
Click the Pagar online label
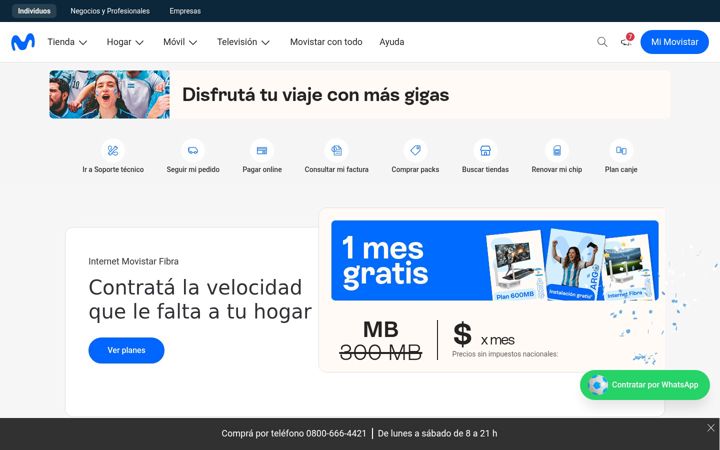[x=262, y=169]
